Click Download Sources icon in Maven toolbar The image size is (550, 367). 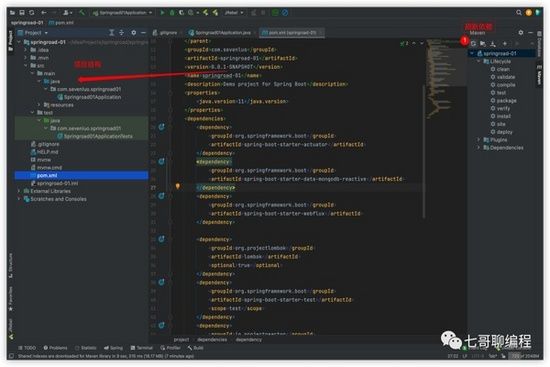(493, 44)
